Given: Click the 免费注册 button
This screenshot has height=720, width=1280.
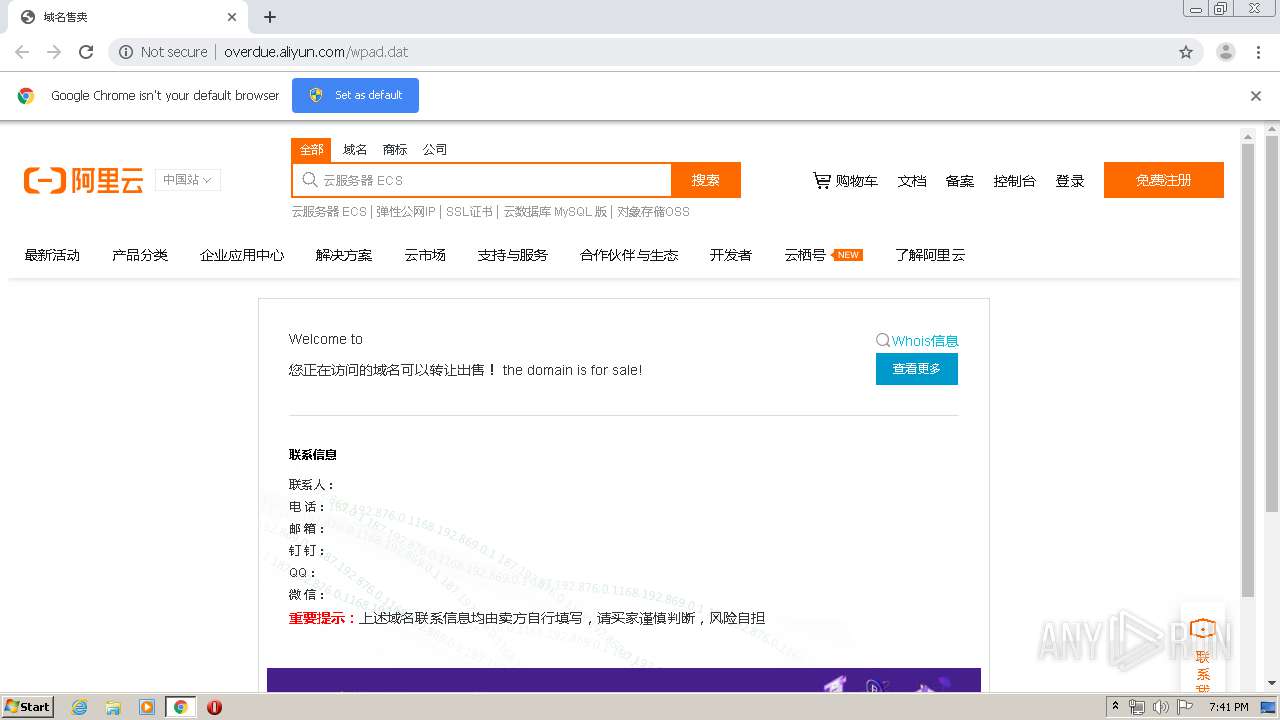Looking at the screenshot, I should (x=1164, y=180).
